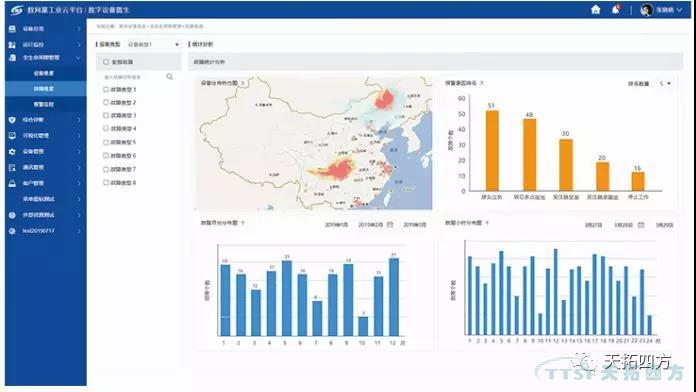The height and width of the screenshot is (392, 696).
Task: Expand the test20190717 sidebar menu
Action: pos(45,231)
